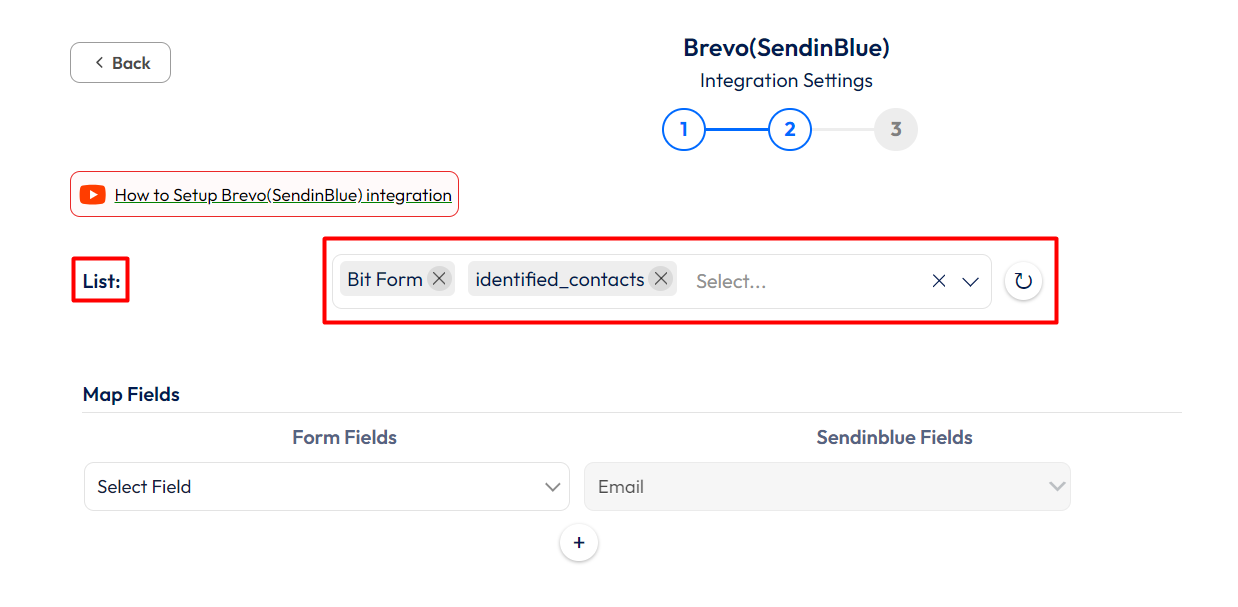
Task: Open How to Setup Brevo integration link
Action: tap(283, 195)
